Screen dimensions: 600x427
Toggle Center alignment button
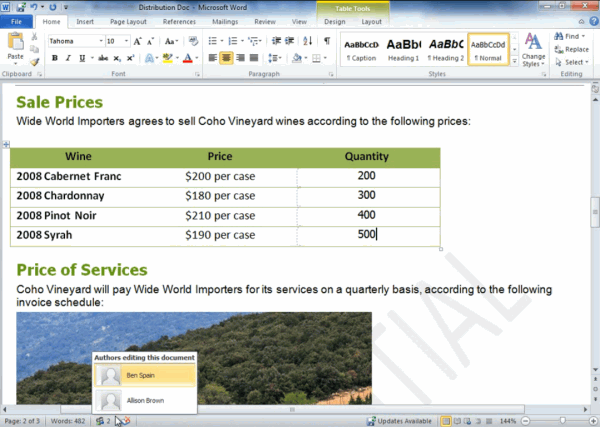[x=226, y=58]
